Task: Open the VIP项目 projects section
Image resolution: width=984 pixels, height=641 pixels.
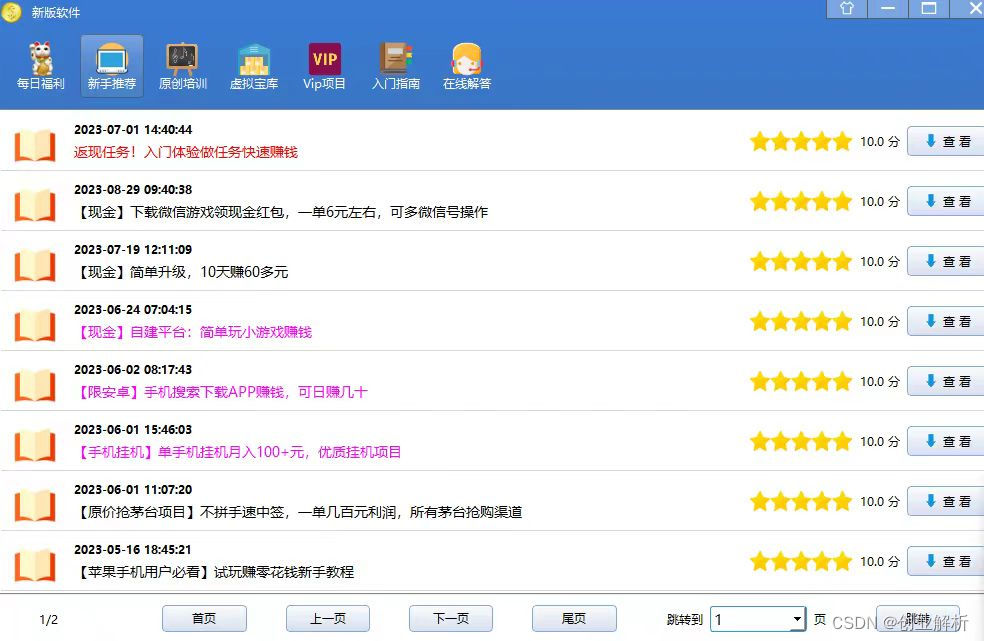Action: (x=323, y=65)
